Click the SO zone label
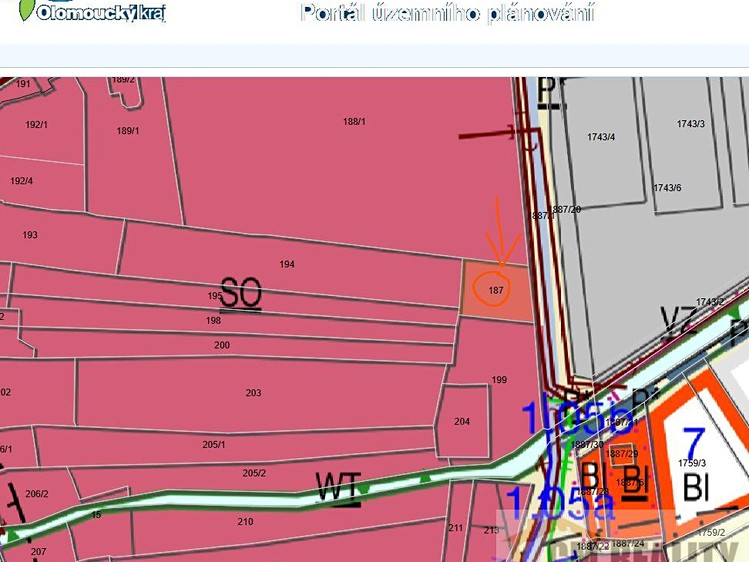Image resolution: width=749 pixels, height=562 pixels. click(241, 293)
